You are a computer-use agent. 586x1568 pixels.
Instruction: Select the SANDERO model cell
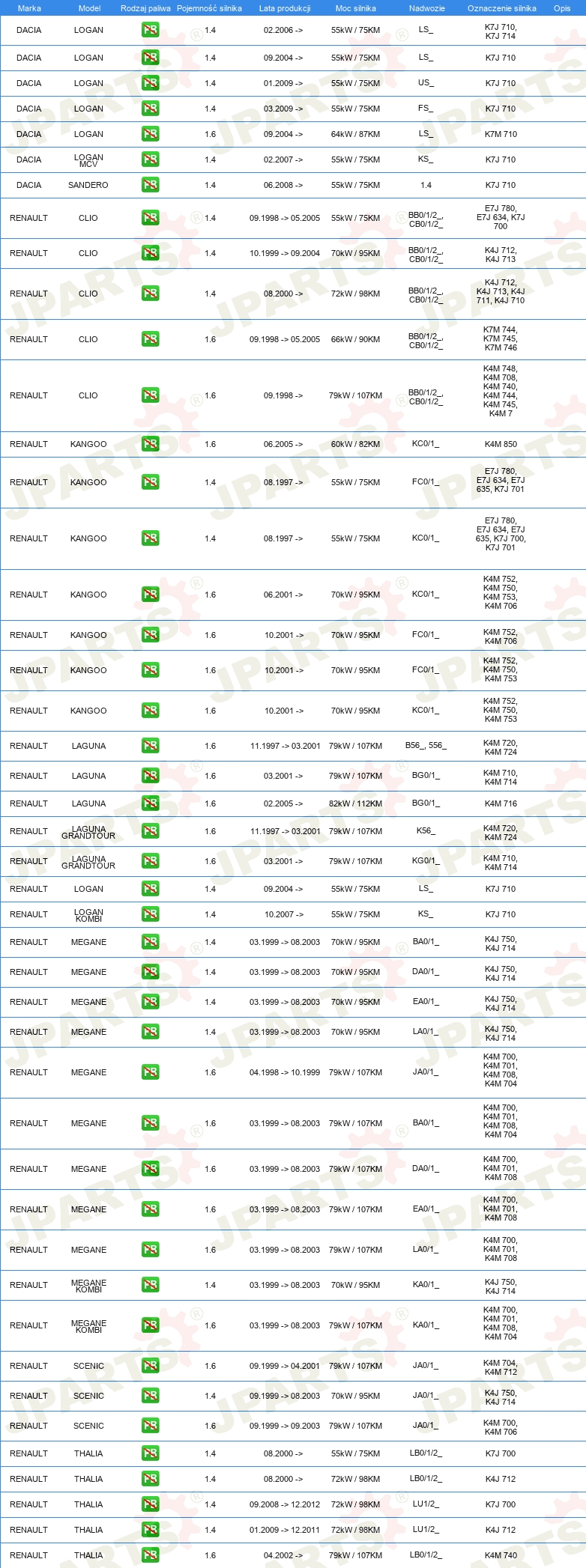click(x=88, y=185)
